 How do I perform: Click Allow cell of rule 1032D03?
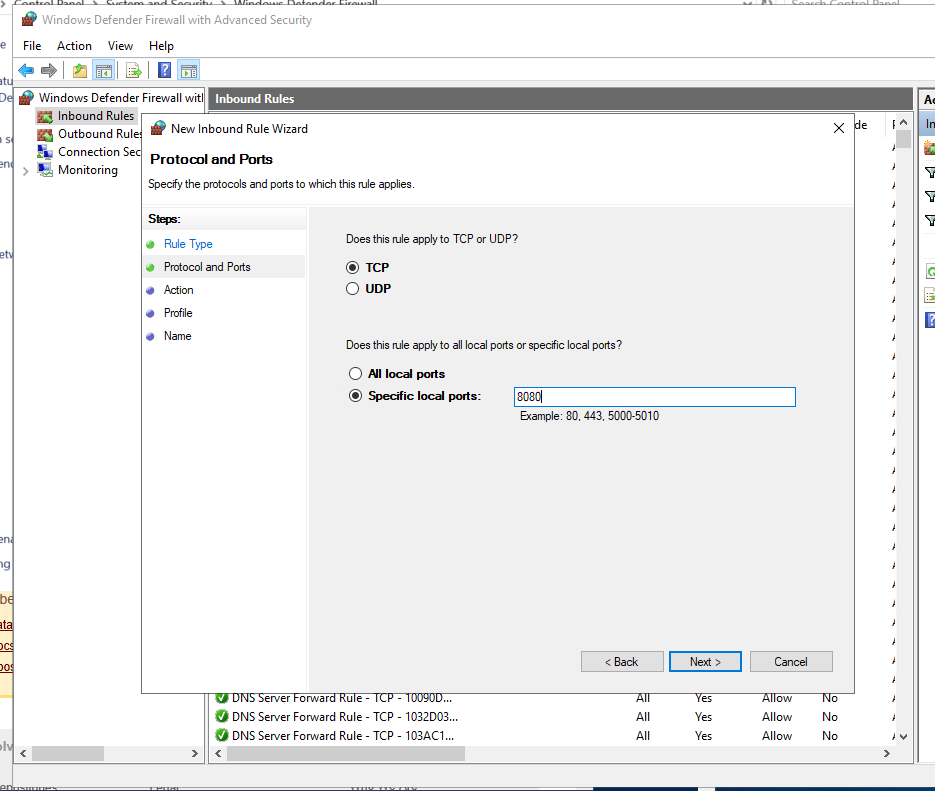tap(777, 716)
